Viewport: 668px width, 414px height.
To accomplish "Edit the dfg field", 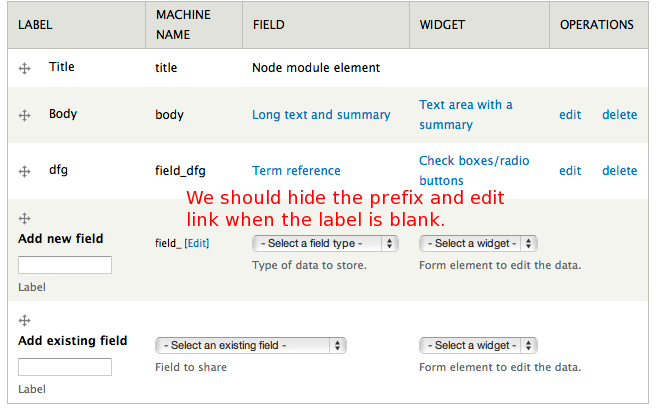I will (x=570, y=171).
